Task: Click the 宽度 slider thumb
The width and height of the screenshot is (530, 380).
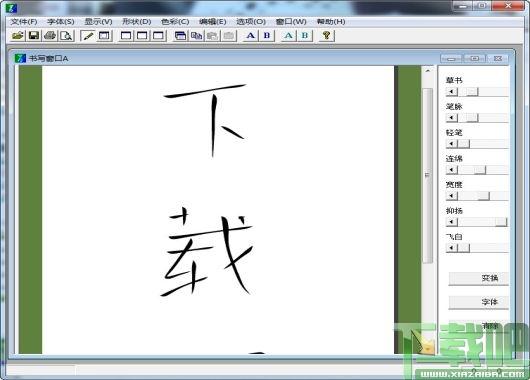Action: [x=484, y=196]
